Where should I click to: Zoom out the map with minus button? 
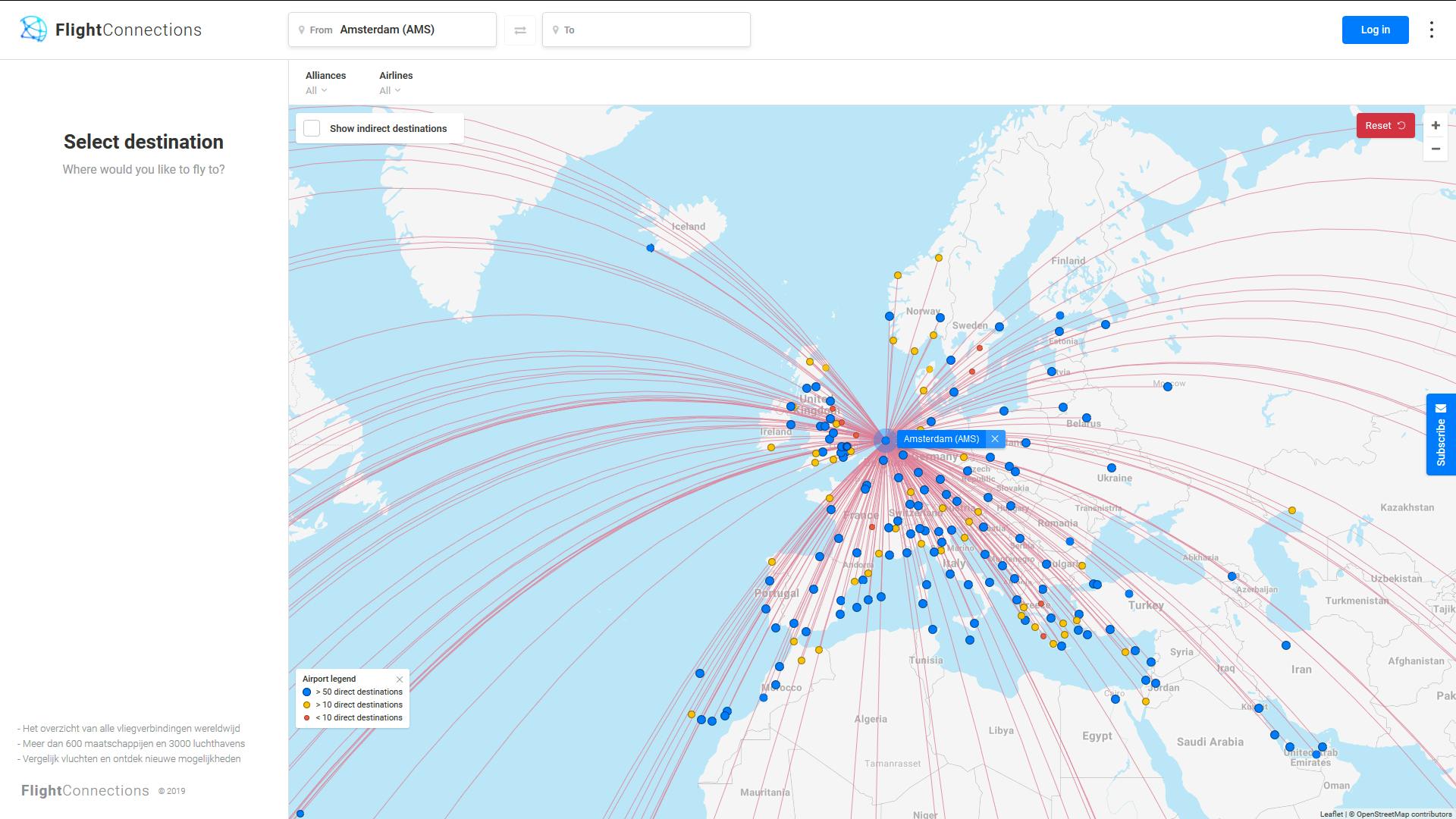[1435, 149]
